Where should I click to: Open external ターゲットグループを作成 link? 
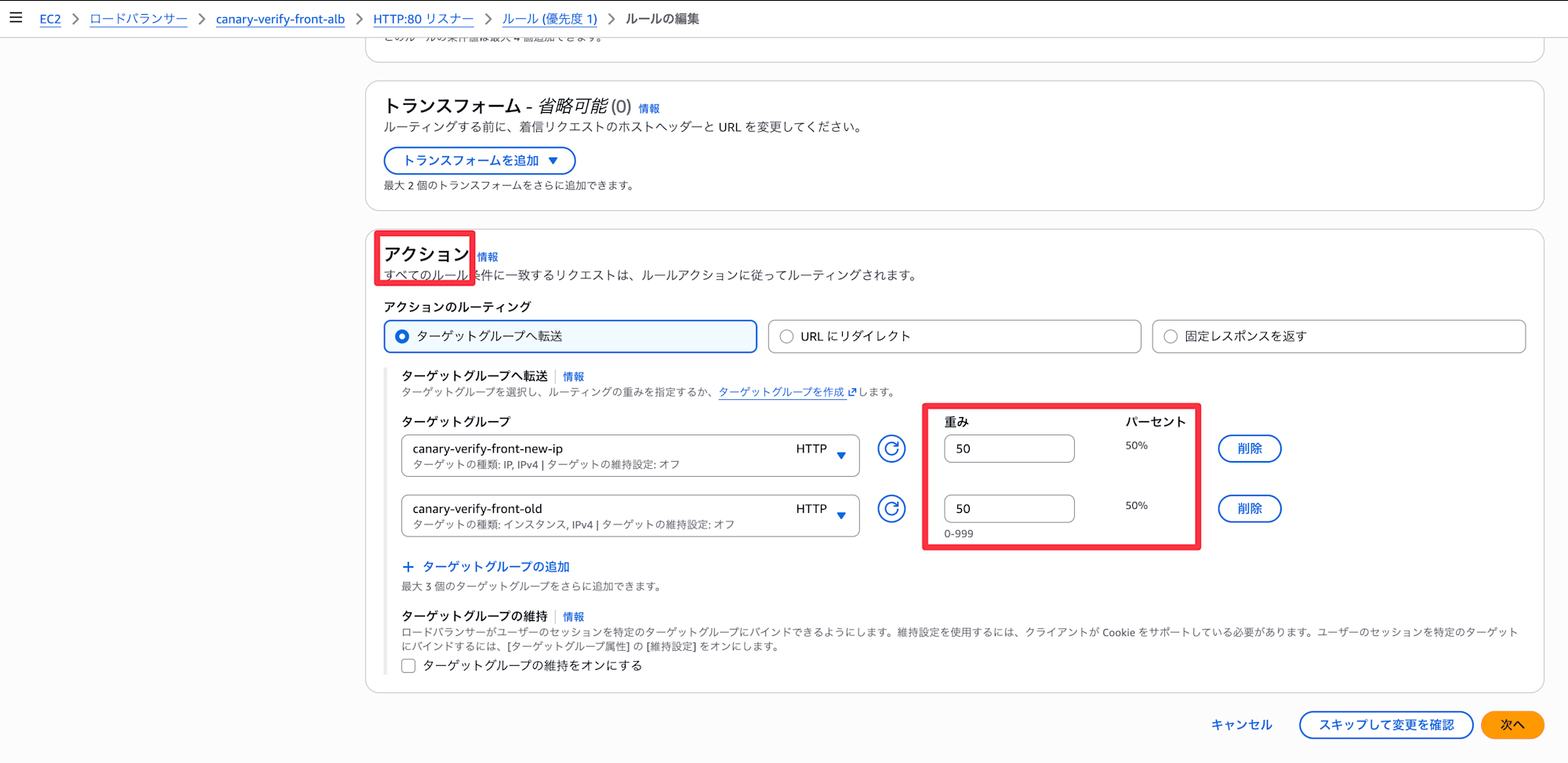pos(787,392)
